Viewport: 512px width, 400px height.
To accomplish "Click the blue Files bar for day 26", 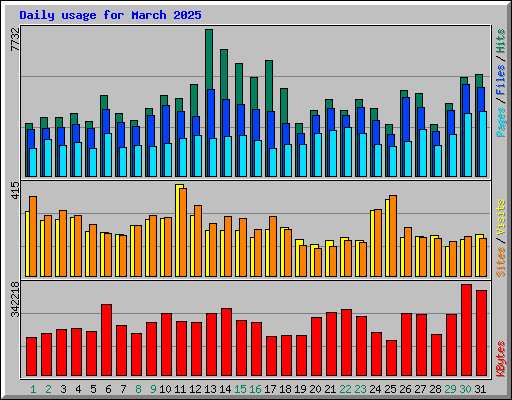I will point(406,119).
